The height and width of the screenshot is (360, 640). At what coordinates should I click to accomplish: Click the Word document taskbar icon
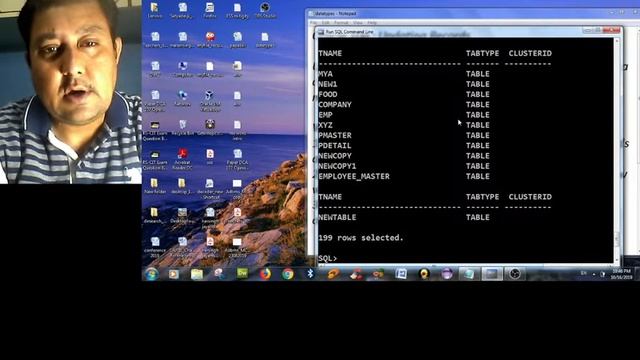click(x=401, y=273)
